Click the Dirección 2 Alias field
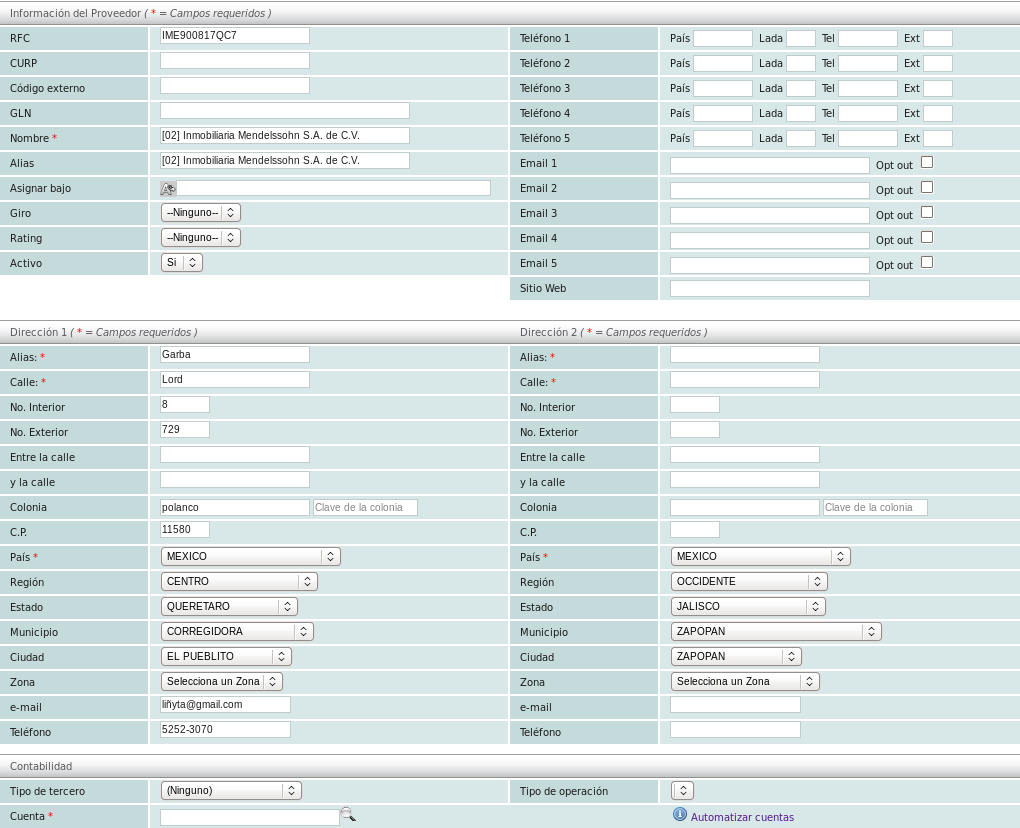Screen dimensions: 1020x828 click(744, 355)
